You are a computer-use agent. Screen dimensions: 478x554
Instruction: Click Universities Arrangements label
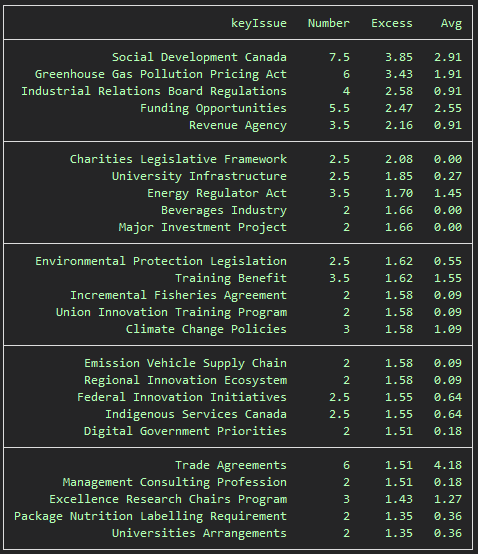tap(199, 533)
